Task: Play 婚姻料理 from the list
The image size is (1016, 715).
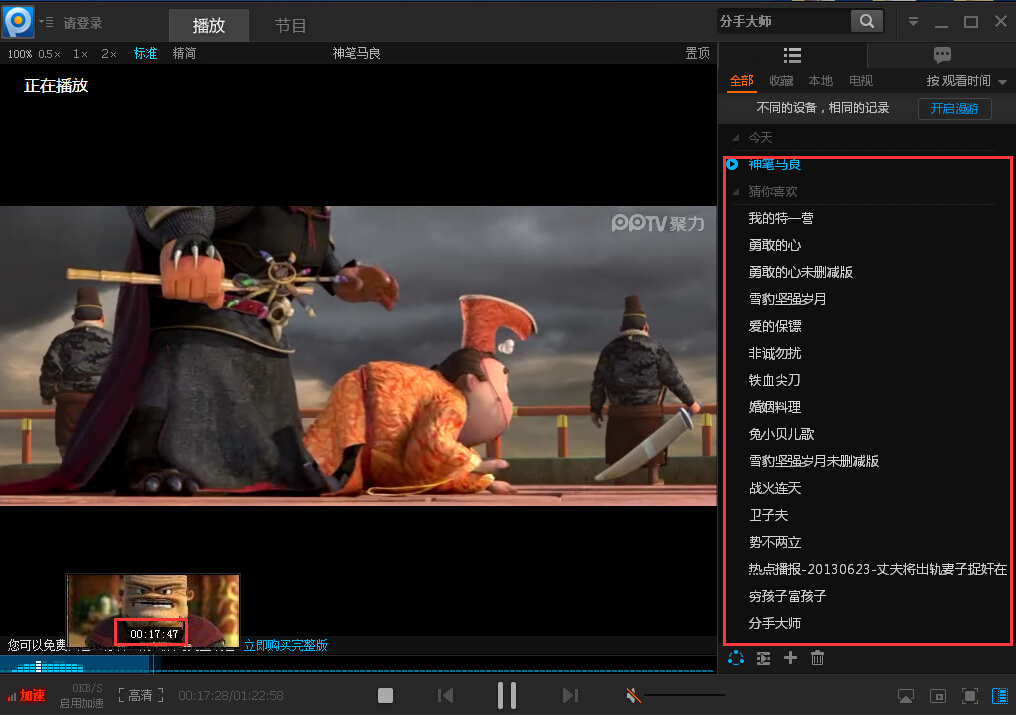Action: pyautogui.click(x=774, y=407)
